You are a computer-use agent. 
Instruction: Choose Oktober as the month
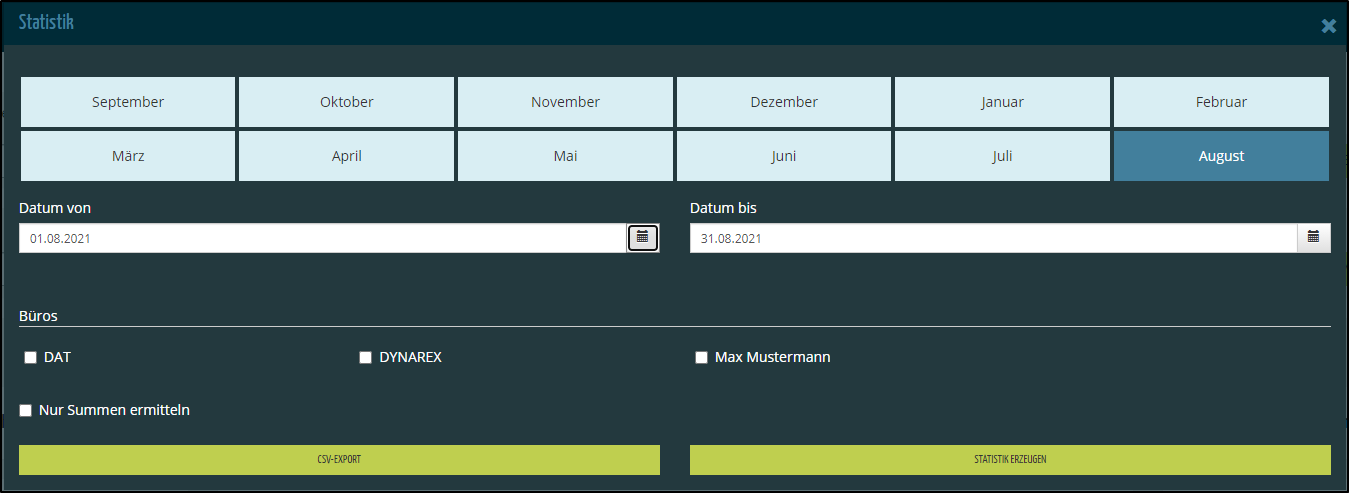346,102
